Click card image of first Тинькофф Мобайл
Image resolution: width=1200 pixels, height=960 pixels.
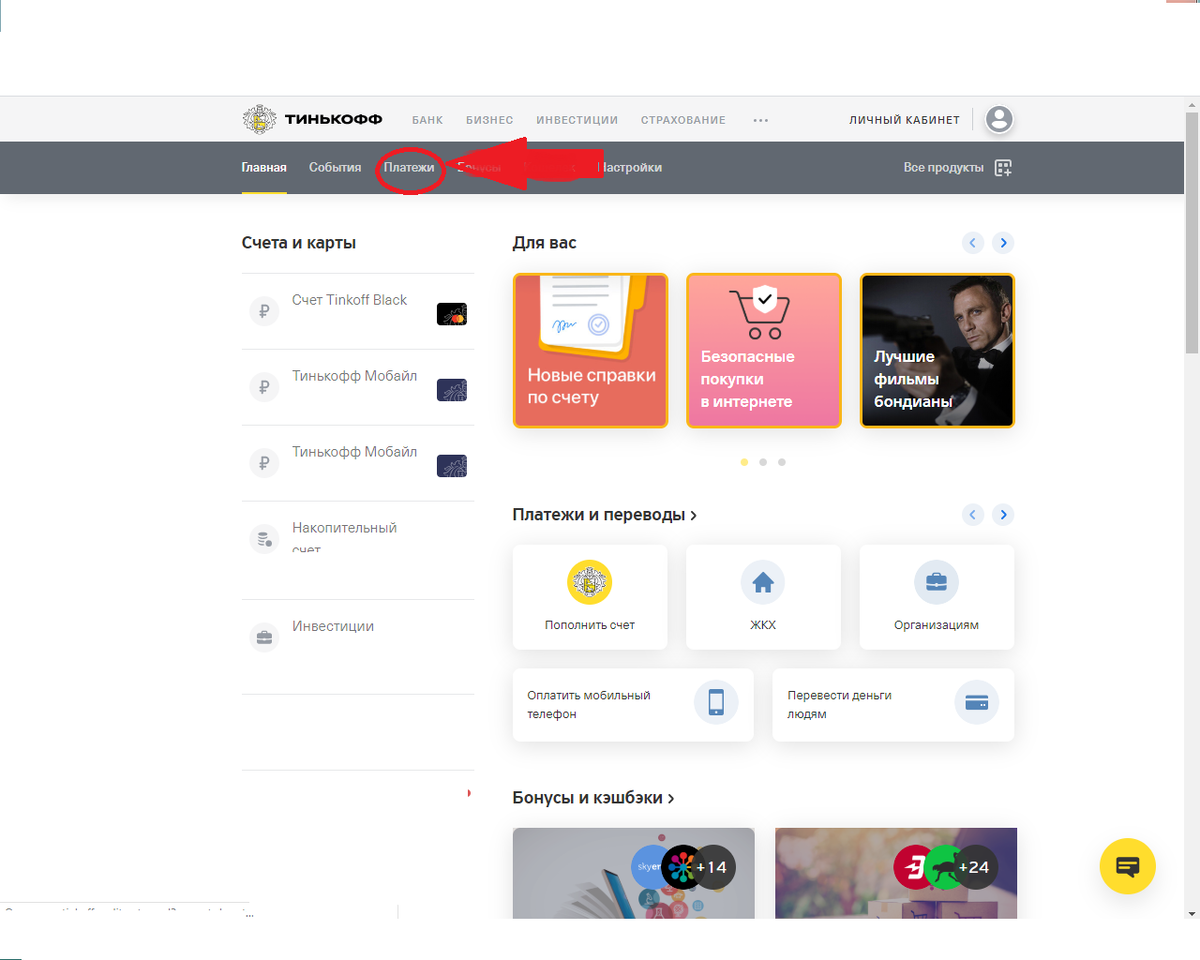(452, 390)
